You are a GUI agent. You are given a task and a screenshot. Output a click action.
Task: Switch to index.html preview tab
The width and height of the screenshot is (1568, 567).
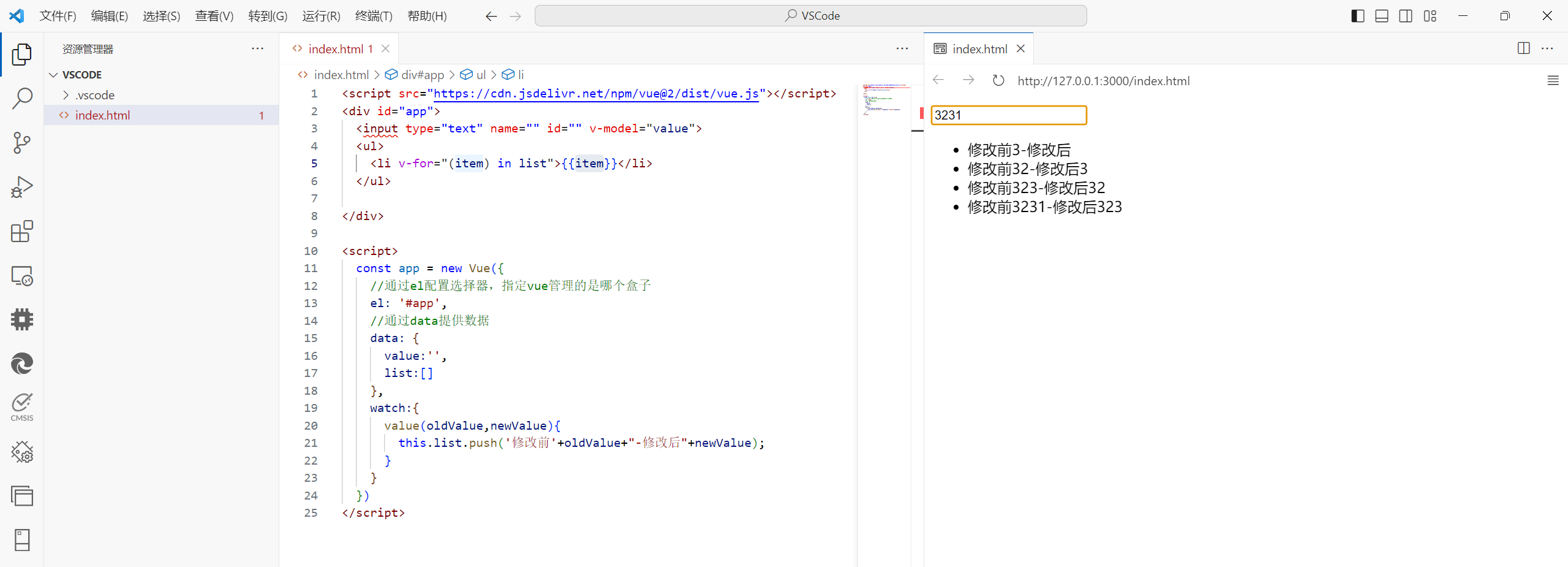(x=979, y=48)
